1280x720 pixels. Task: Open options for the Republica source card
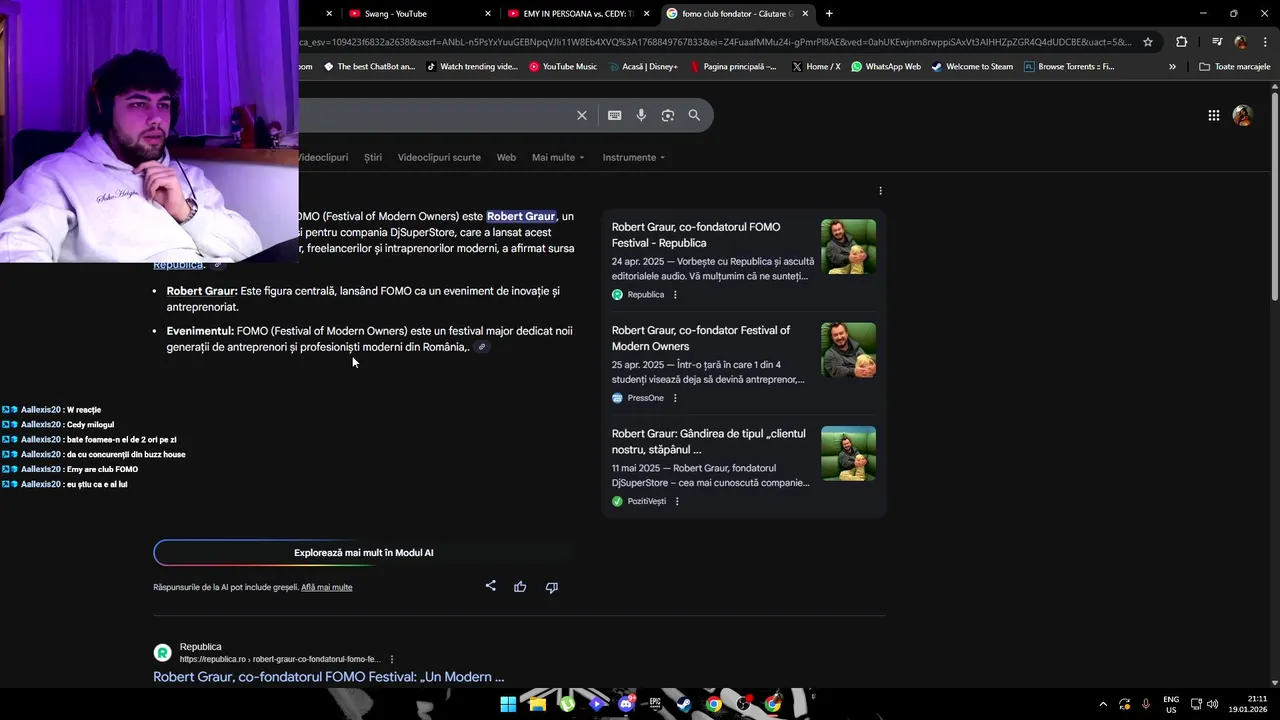coord(675,295)
